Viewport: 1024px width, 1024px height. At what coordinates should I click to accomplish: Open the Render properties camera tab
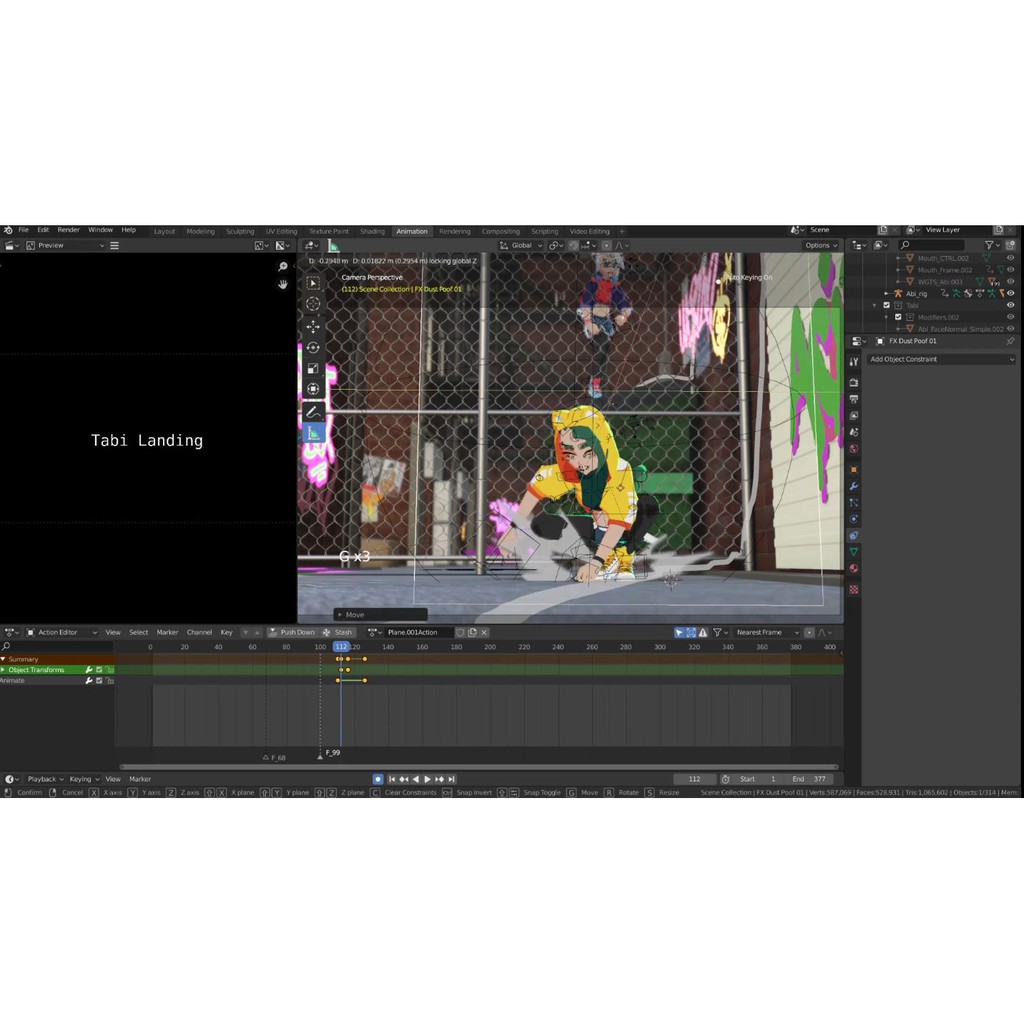(854, 382)
